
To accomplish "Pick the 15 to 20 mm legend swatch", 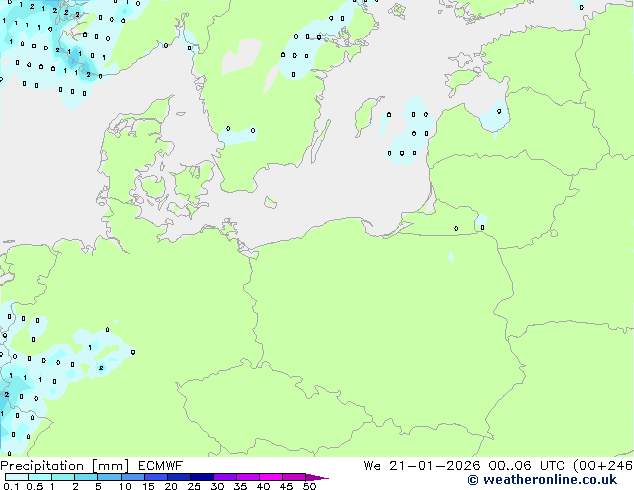I will [x=155, y=477].
